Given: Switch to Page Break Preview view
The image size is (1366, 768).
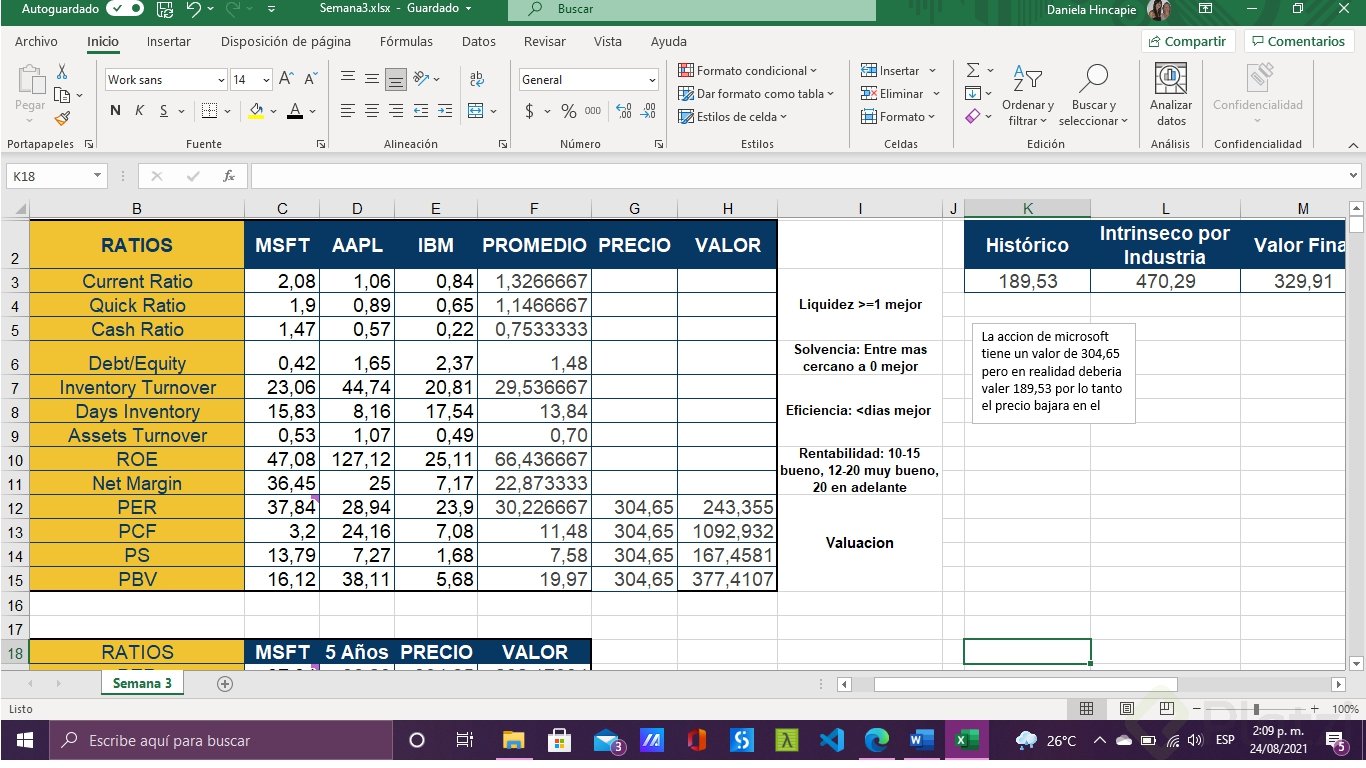Looking at the screenshot, I should (1166, 709).
